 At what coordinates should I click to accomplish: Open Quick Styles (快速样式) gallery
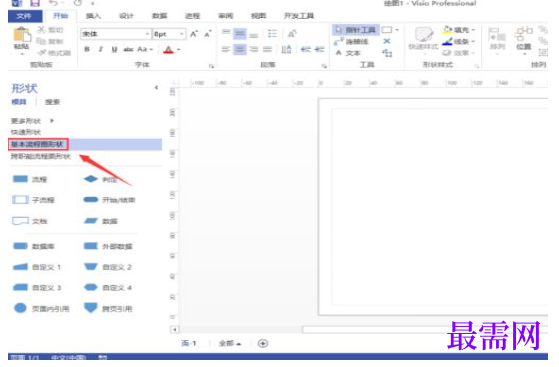(x=423, y=40)
